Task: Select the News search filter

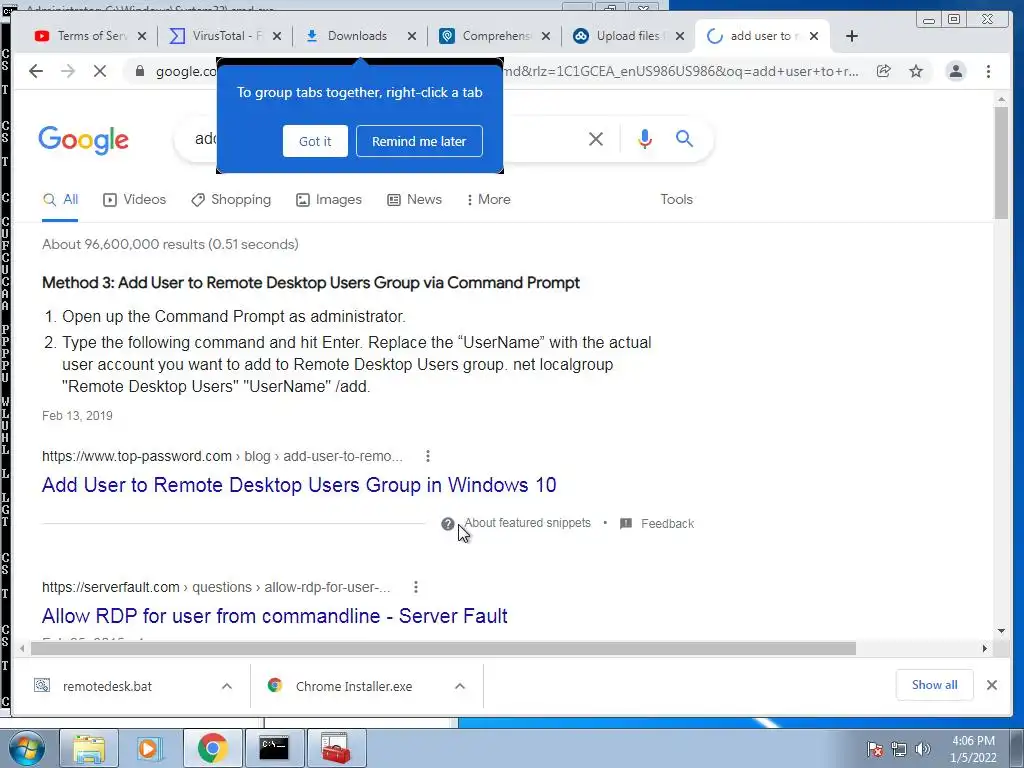Action: [414, 199]
